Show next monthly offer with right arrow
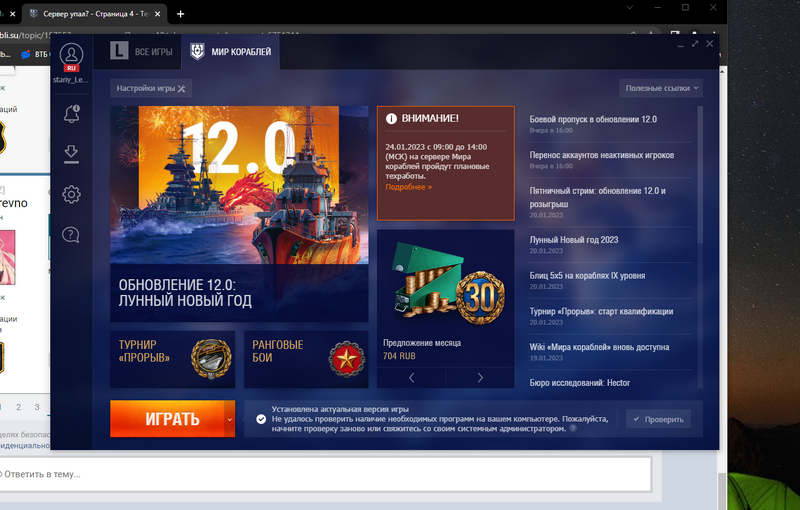 (x=480, y=377)
